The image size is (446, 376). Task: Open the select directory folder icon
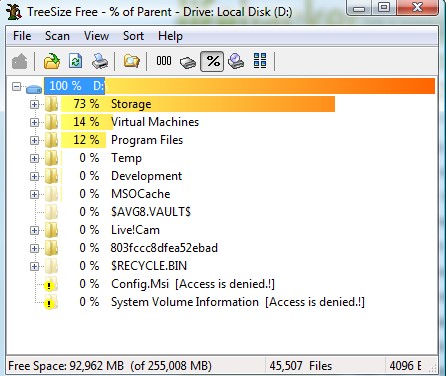[x=52, y=61]
